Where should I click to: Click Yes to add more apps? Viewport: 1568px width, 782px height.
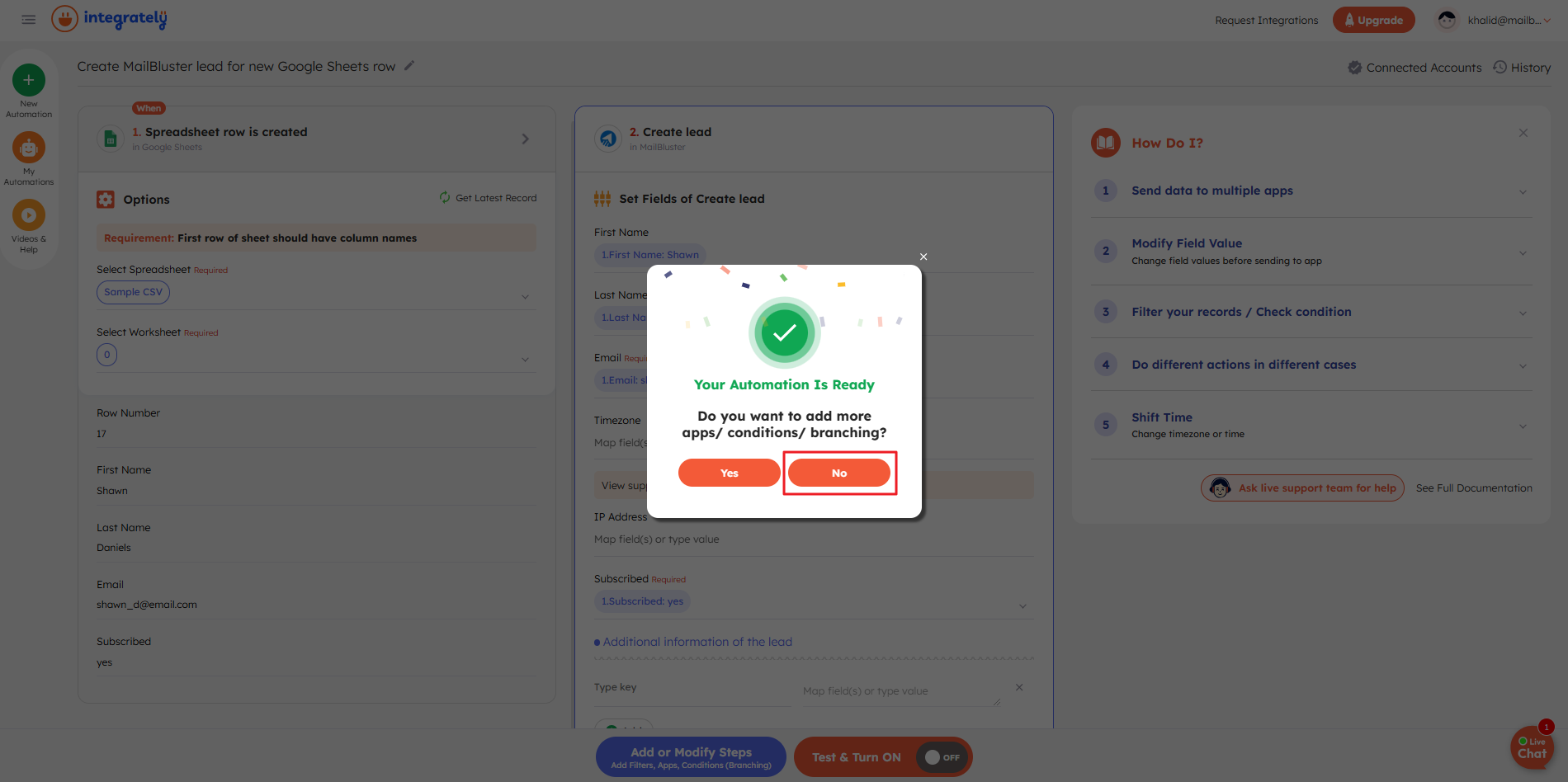(x=729, y=473)
